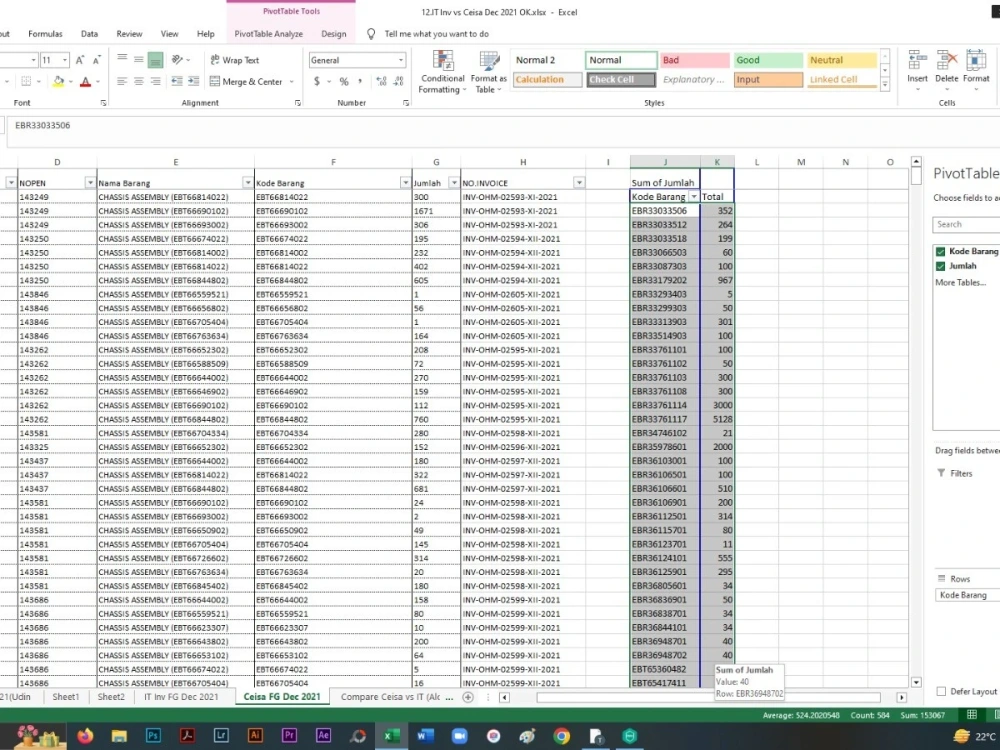Switch to the Design ribbon tab
The image size is (1000, 750).
[x=335, y=33]
